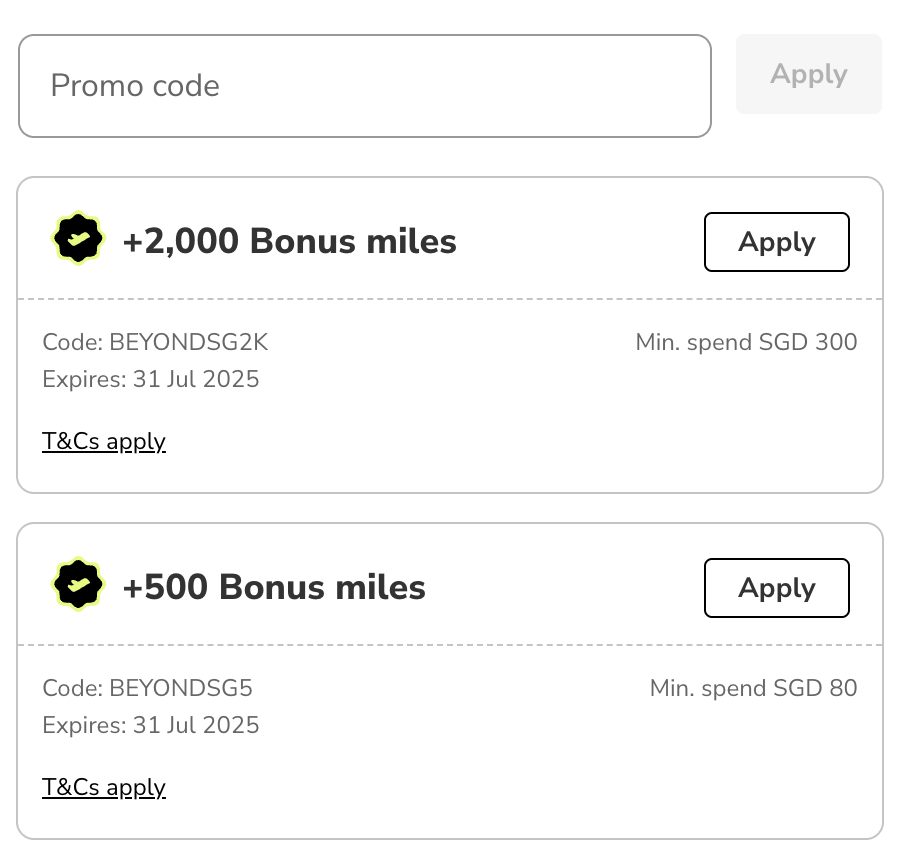Open T&Cs apply link for BEYONDSG2K
The image size is (900, 860).
pyautogui.click(x=104, y=441)
